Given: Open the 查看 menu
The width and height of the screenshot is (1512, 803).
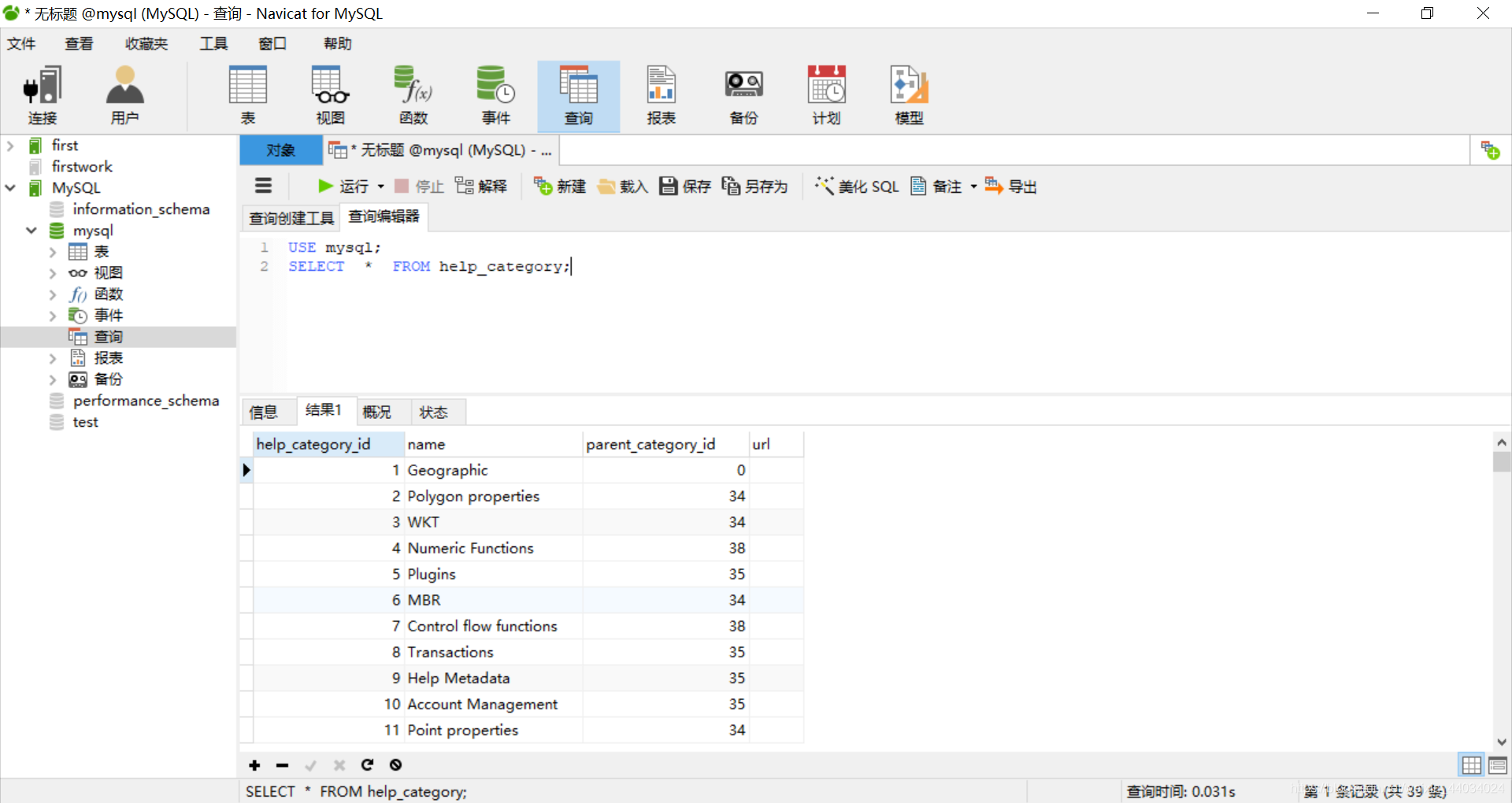Looking at the screenshot, I should click(x=79, y=43).
